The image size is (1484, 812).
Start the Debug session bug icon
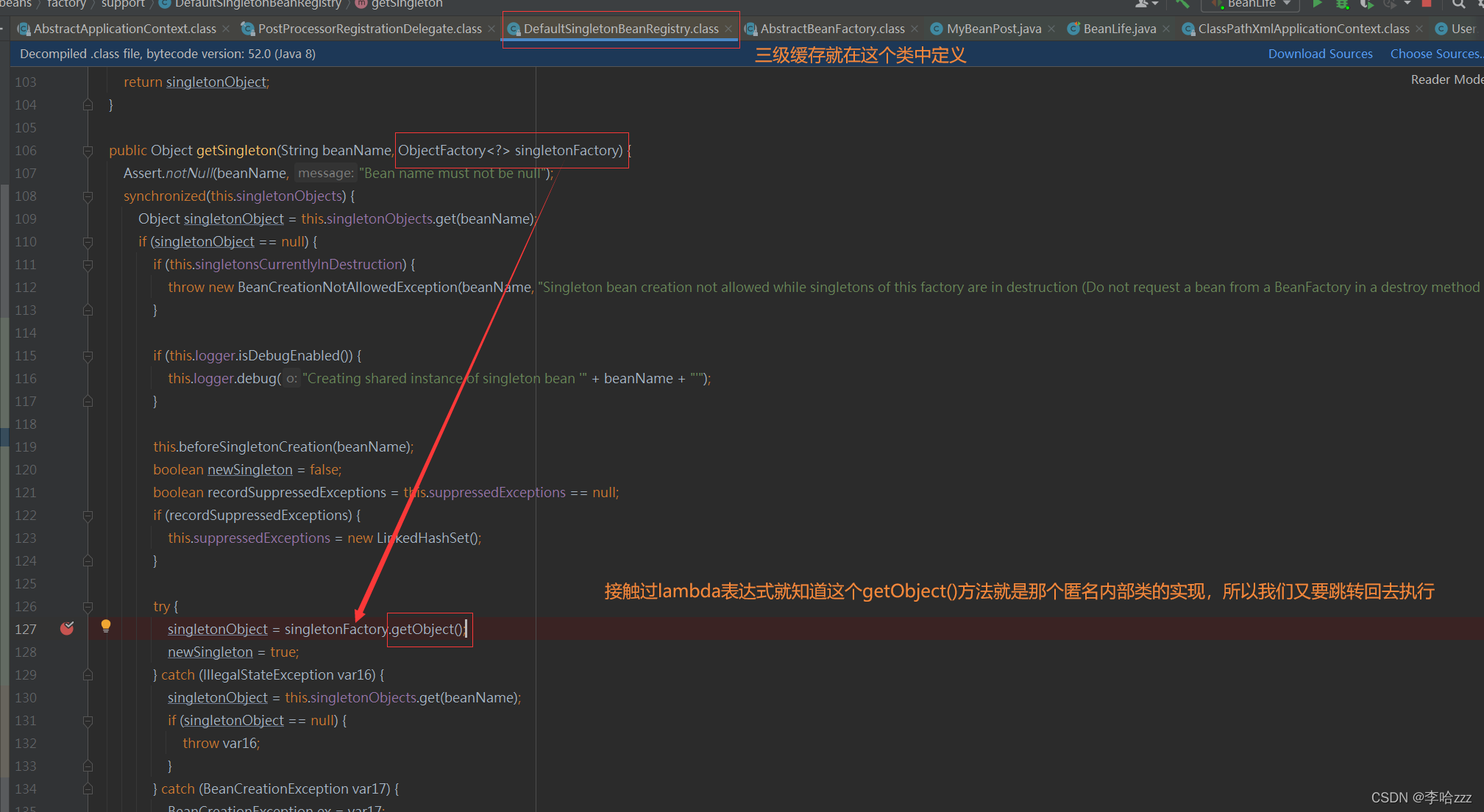pyautogui.click(x=1342, y=4)
